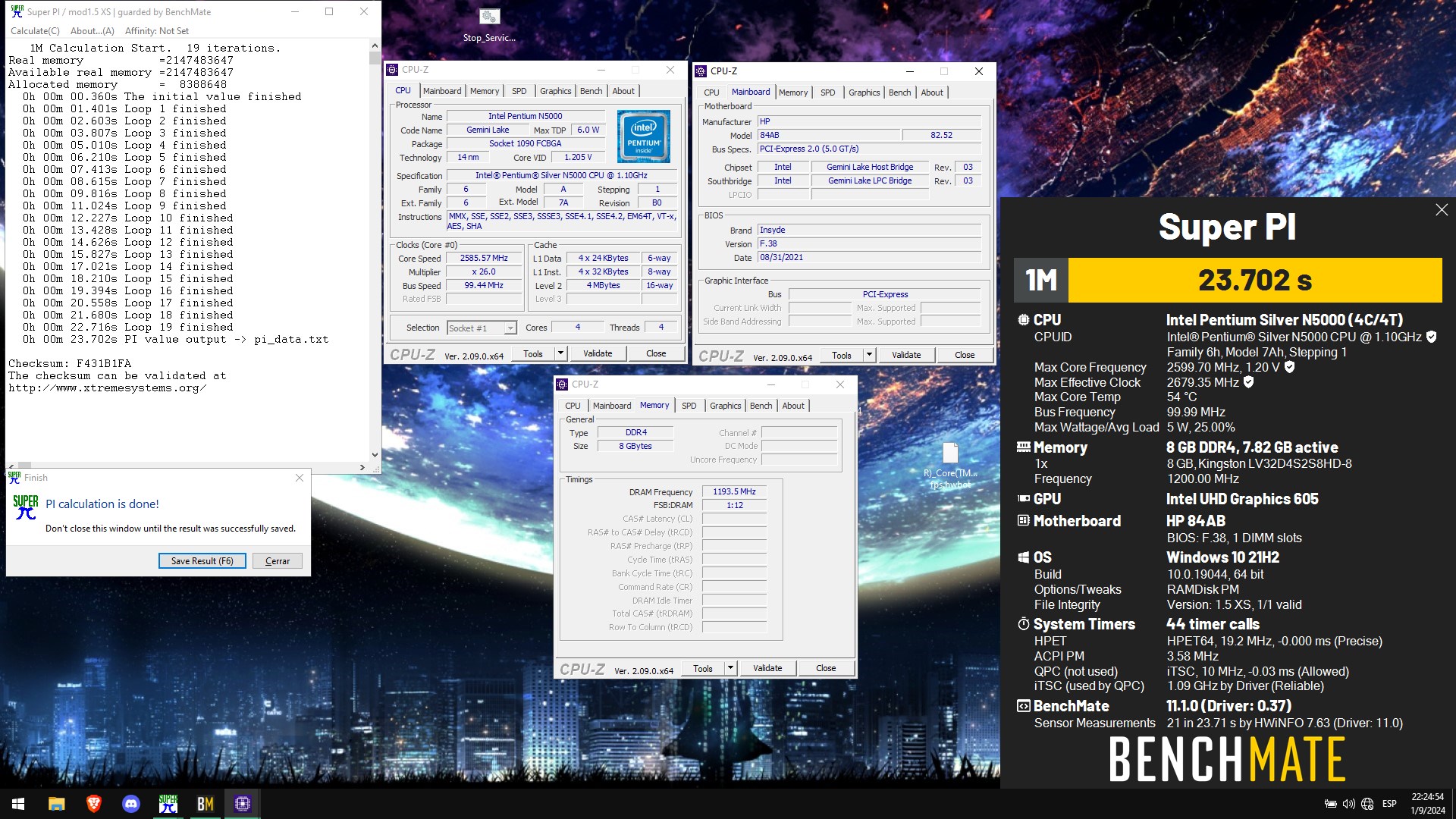Image resolution: width=1456 pixels, height=819 pixels.
Task: Switch to SPD tab in Mainboard CPU-Z window
Action: tap(828, 93)
